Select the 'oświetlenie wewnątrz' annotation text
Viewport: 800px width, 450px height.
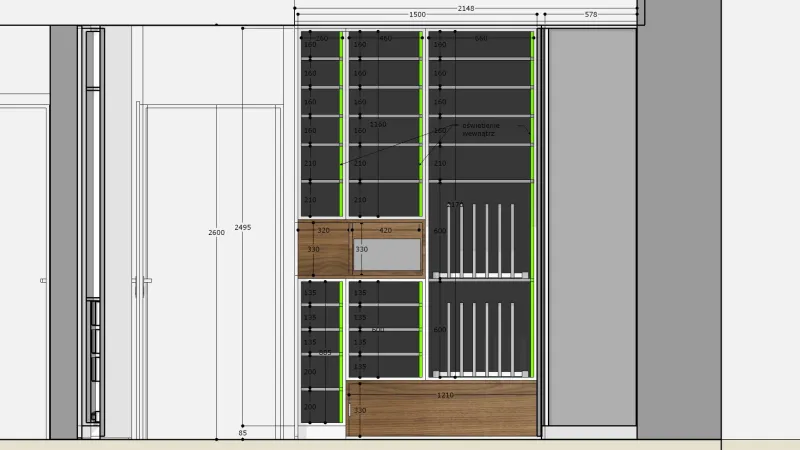click(x=481, y=129)
